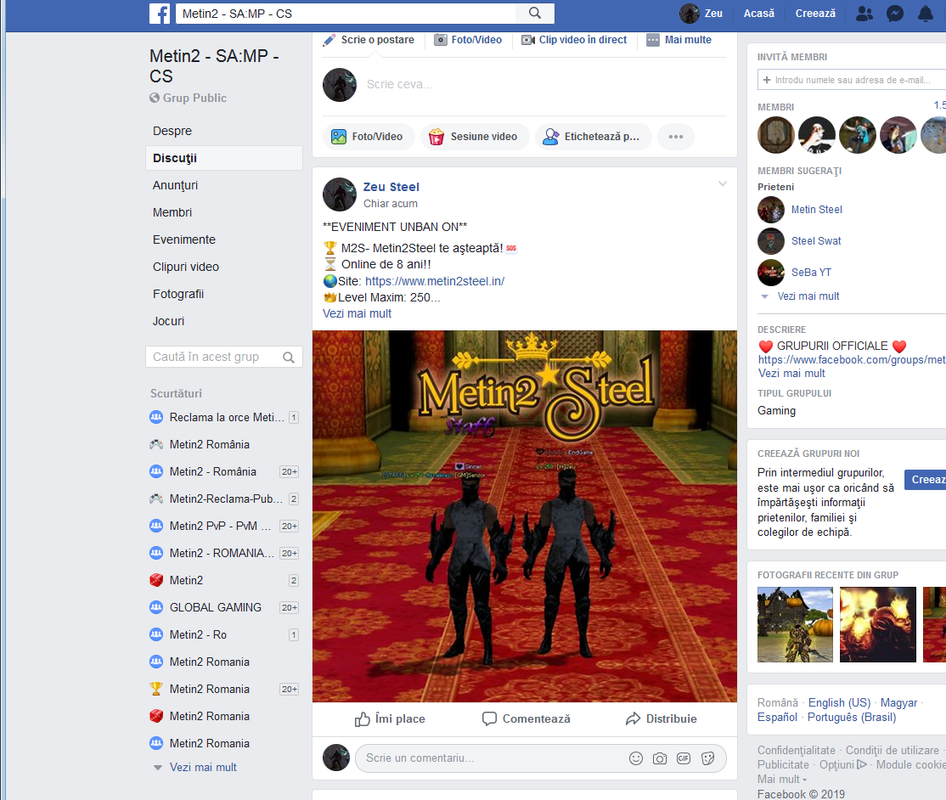
Task: Open Metin2 PvP - PvM shortcut
Action: (224, 526)
